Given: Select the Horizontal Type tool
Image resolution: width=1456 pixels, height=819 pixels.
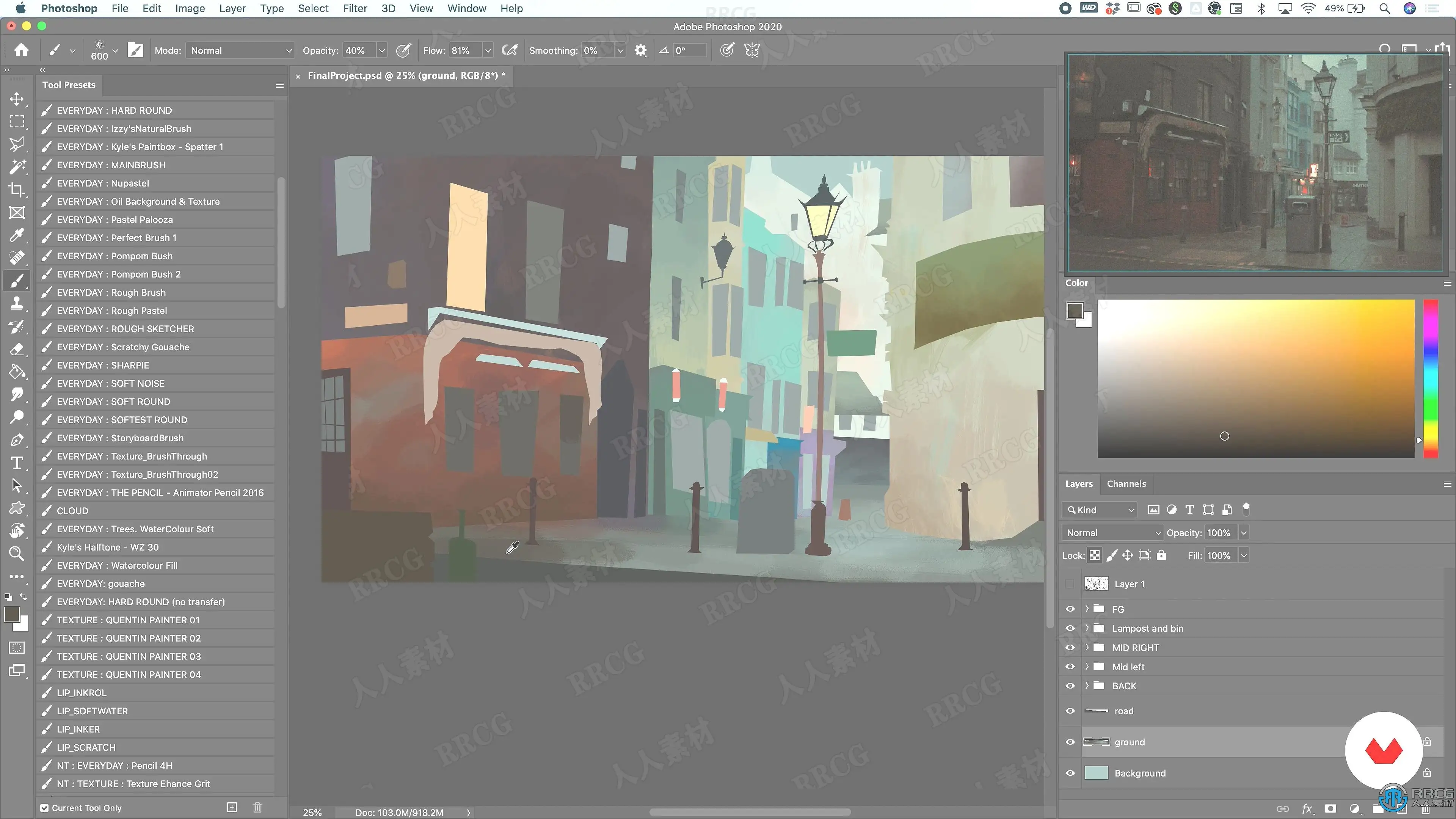Looking at the screenshot, I should click(x=17, y=463).
